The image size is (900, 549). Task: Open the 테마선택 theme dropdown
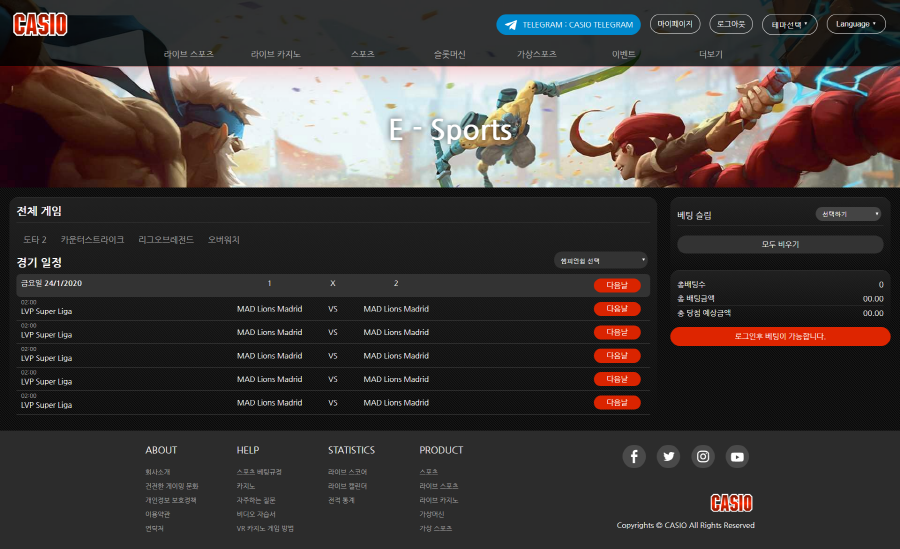[x=789, y=24]
